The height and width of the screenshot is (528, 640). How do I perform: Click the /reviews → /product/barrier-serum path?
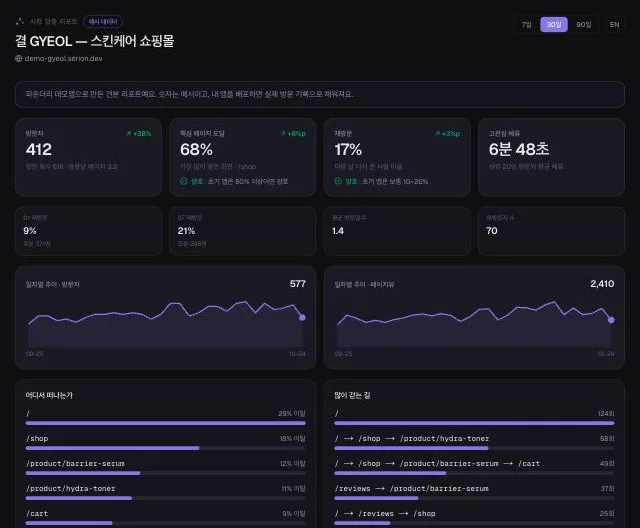point(411,488)
